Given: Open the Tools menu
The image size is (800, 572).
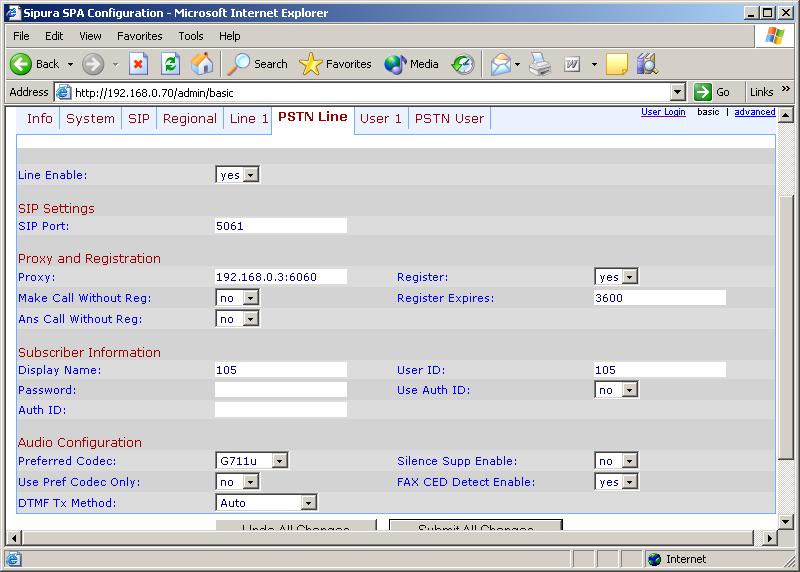Looking at the screenshot, I should (190, 36).
